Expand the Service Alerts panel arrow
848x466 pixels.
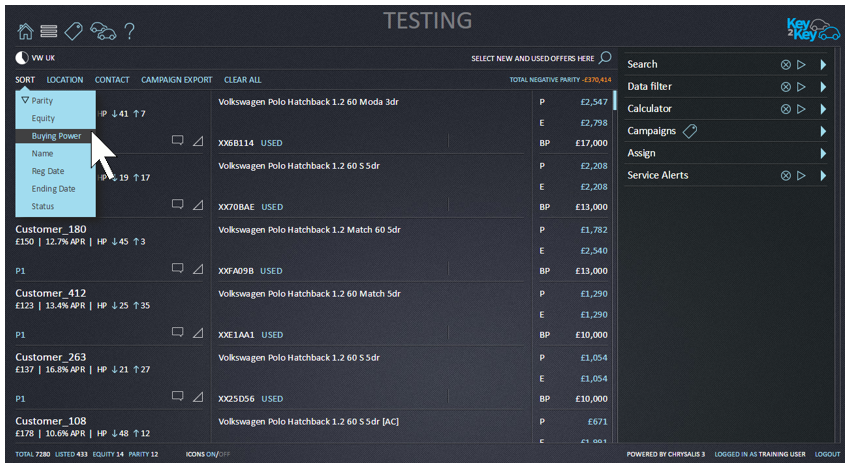click(823, 175)
